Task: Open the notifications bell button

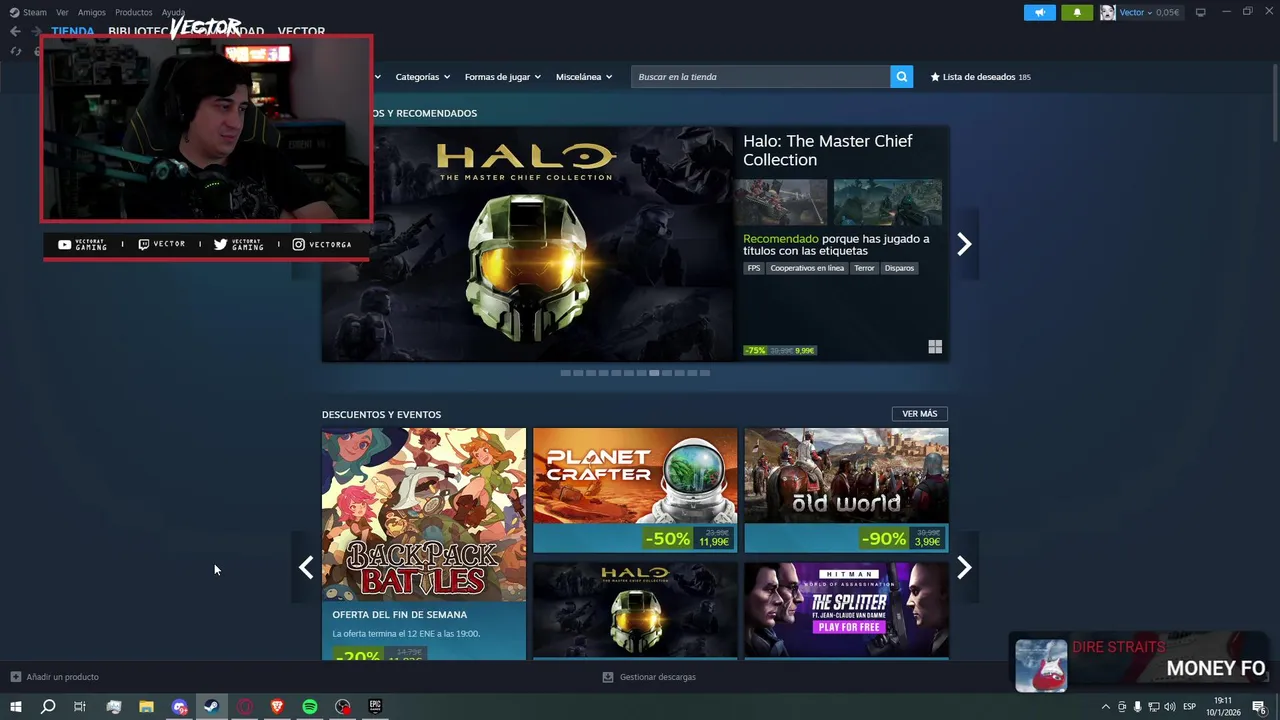Action: point(1077,12)
